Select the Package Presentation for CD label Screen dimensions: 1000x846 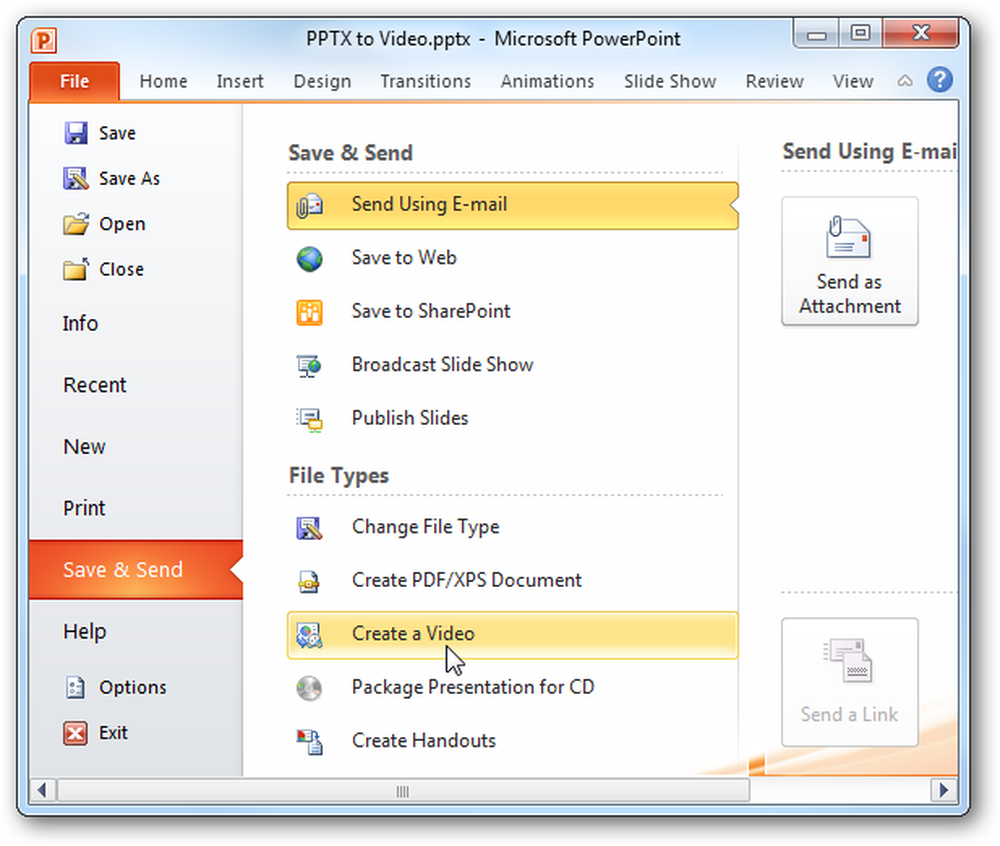pyautogui.click(x=473, y=687)
